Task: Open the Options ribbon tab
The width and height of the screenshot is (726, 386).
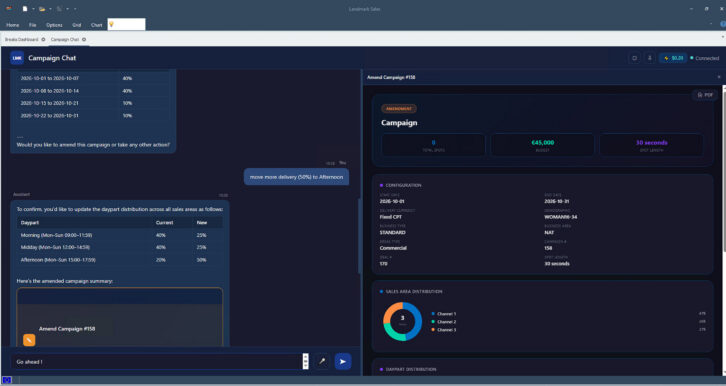Action: (x=54, y=25)
